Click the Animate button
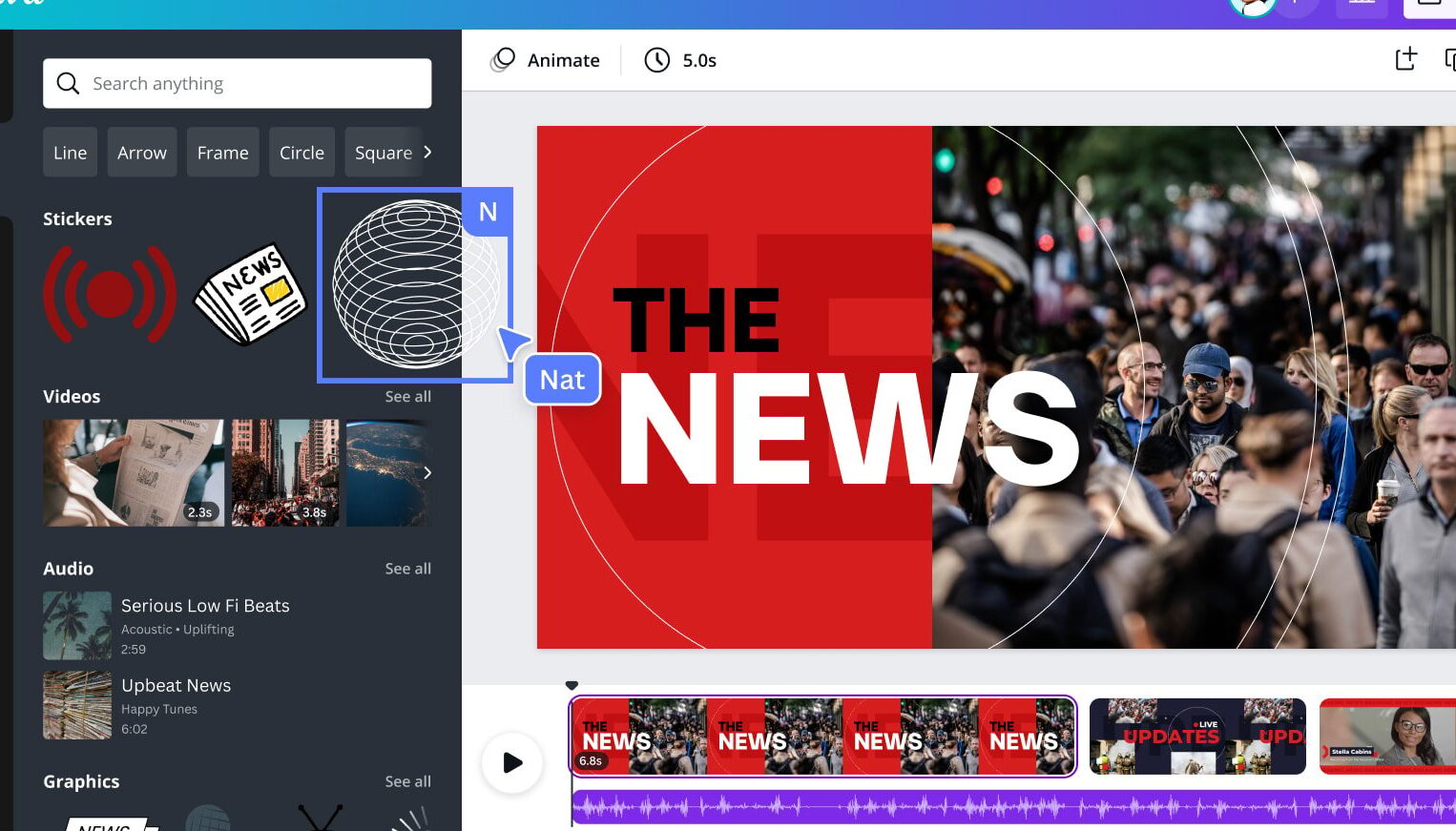1456x831 pixels. click(546, 60)
